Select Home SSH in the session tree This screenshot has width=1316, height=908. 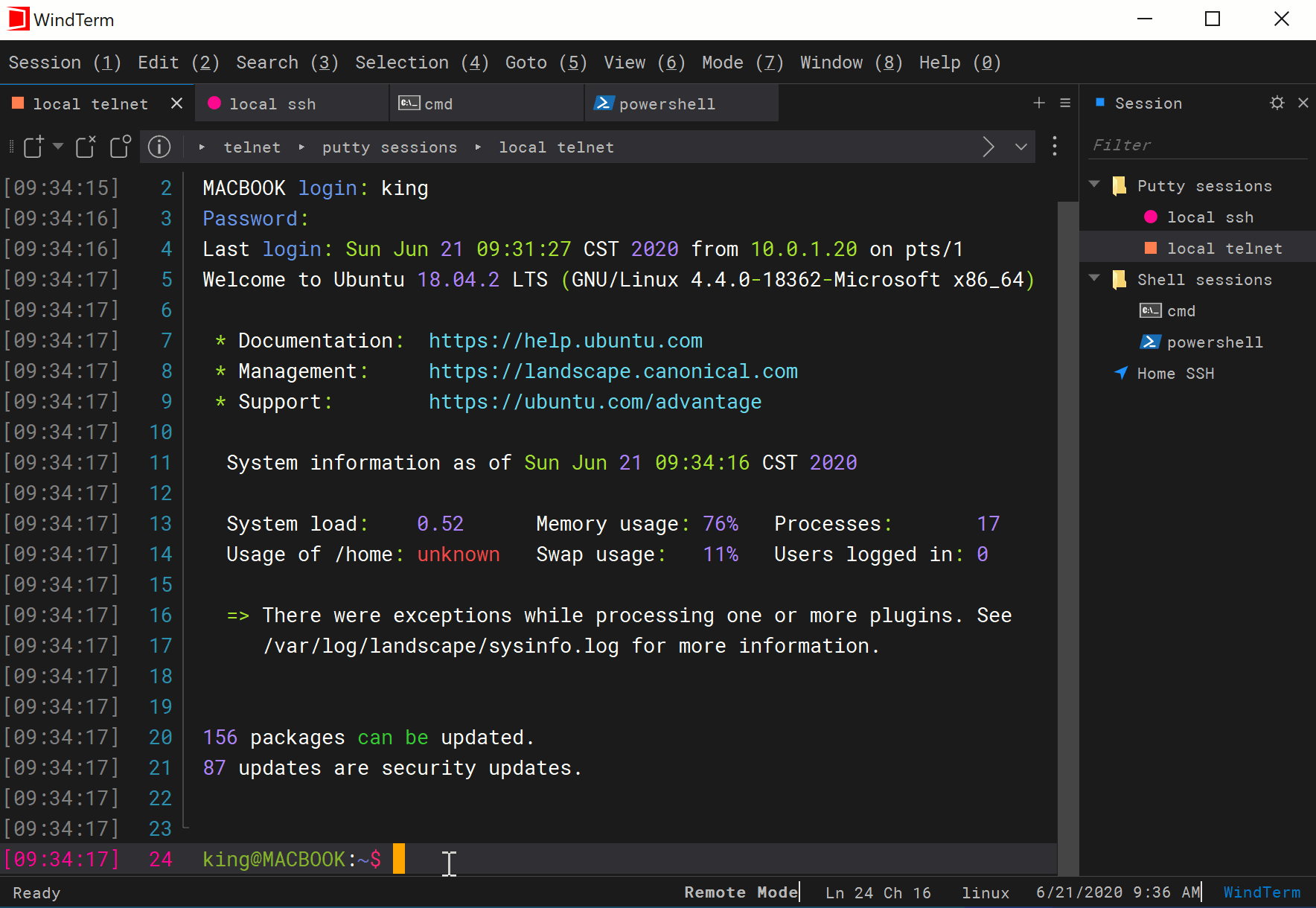[1175, 374]
